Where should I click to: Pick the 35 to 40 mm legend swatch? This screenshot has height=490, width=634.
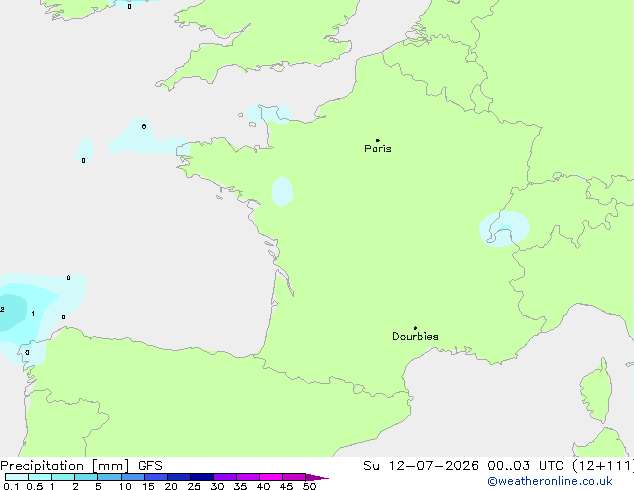click(x=247, y=477)
